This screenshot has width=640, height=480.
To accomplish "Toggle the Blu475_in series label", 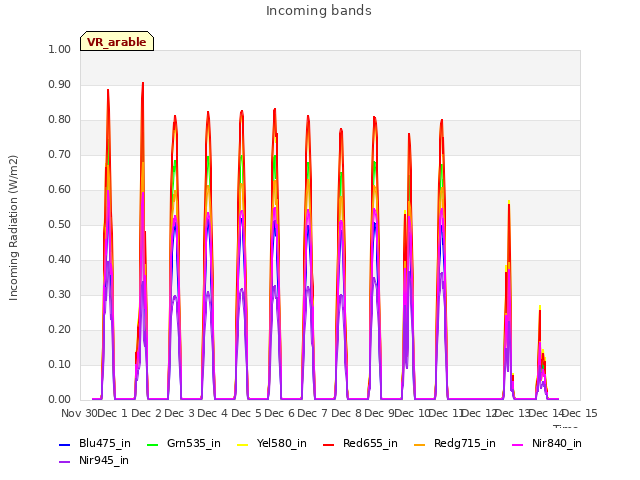I will (105, 444).
